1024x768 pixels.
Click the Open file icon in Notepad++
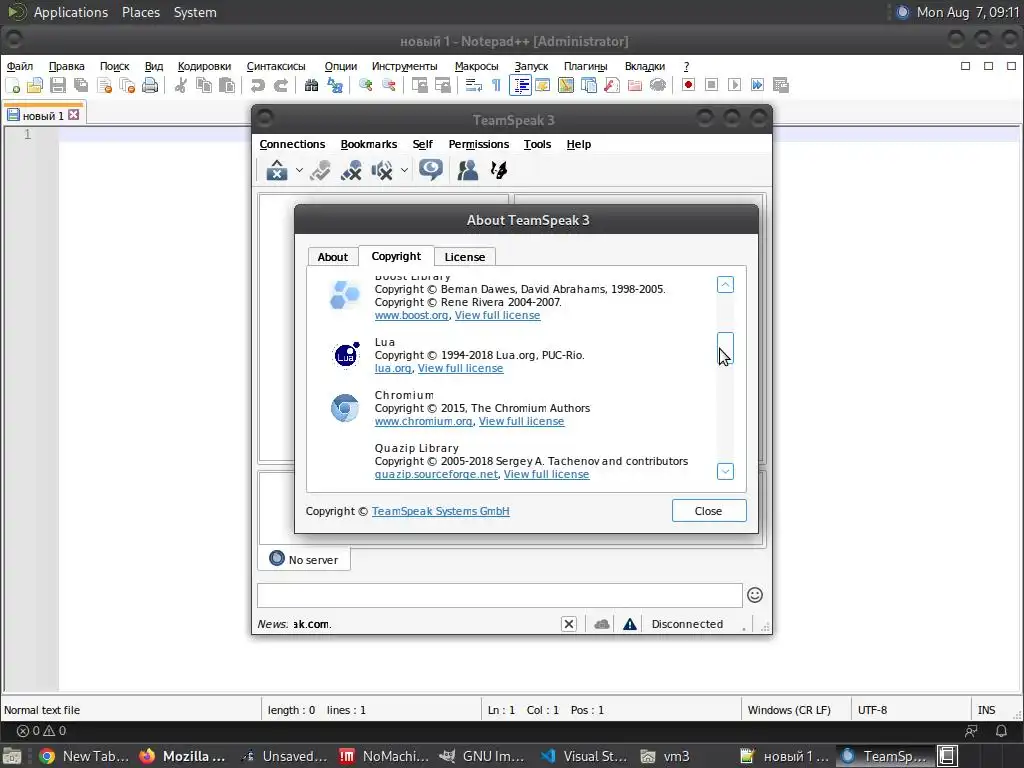point(35,85)
